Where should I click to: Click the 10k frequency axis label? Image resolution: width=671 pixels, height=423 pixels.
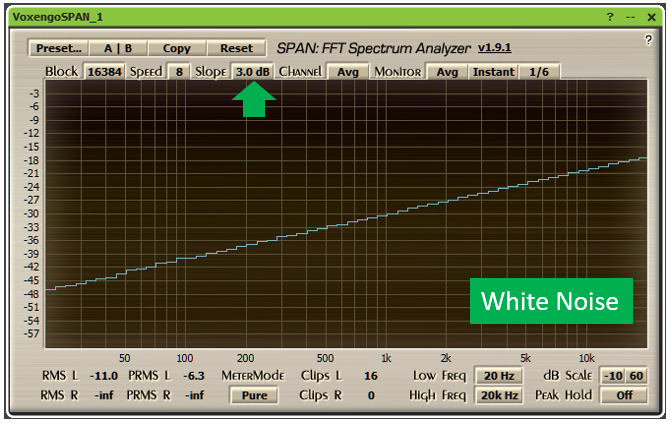point(587,358)
